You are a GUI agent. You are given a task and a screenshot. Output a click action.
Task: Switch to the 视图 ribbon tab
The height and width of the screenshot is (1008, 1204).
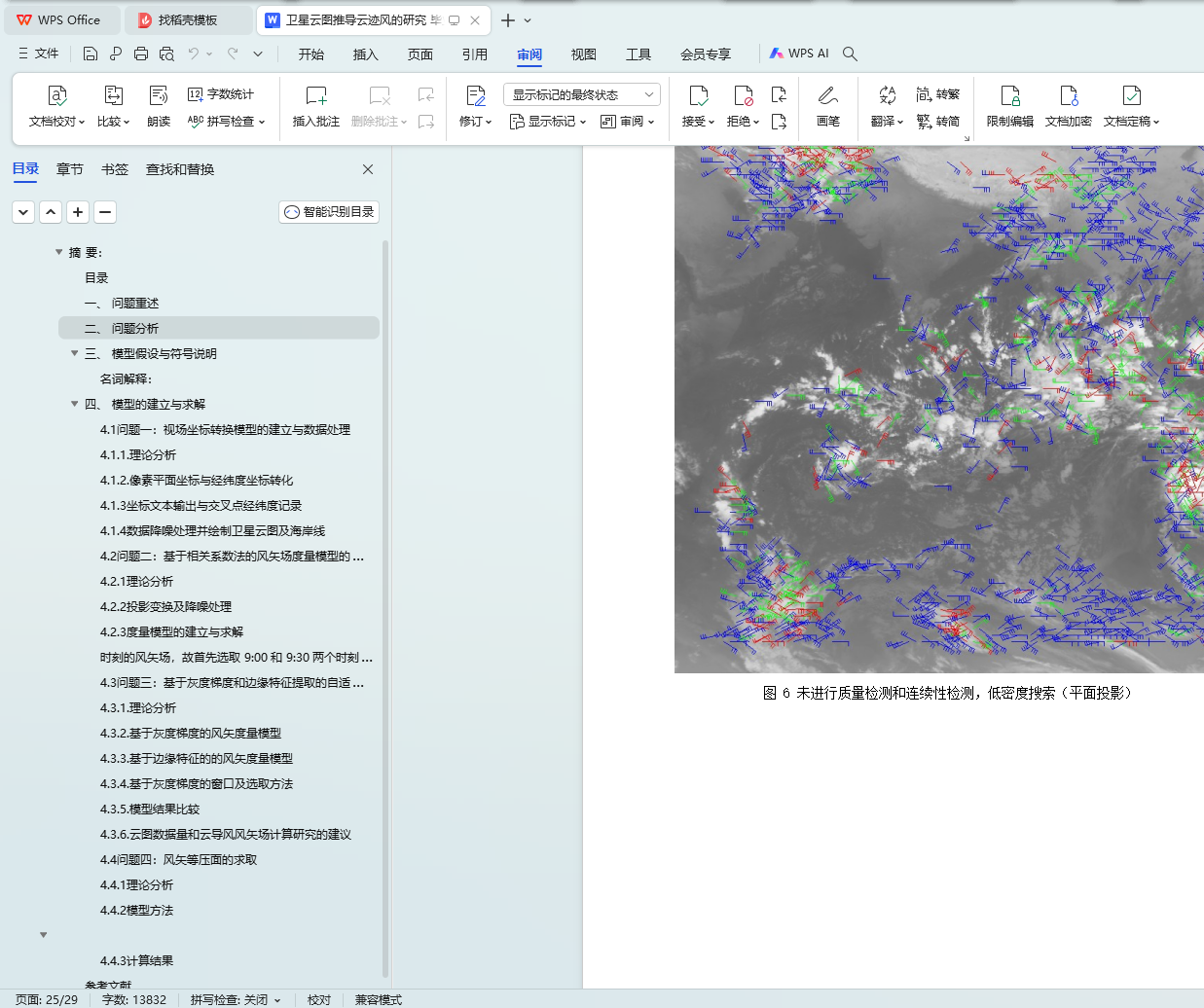[583, 54]
